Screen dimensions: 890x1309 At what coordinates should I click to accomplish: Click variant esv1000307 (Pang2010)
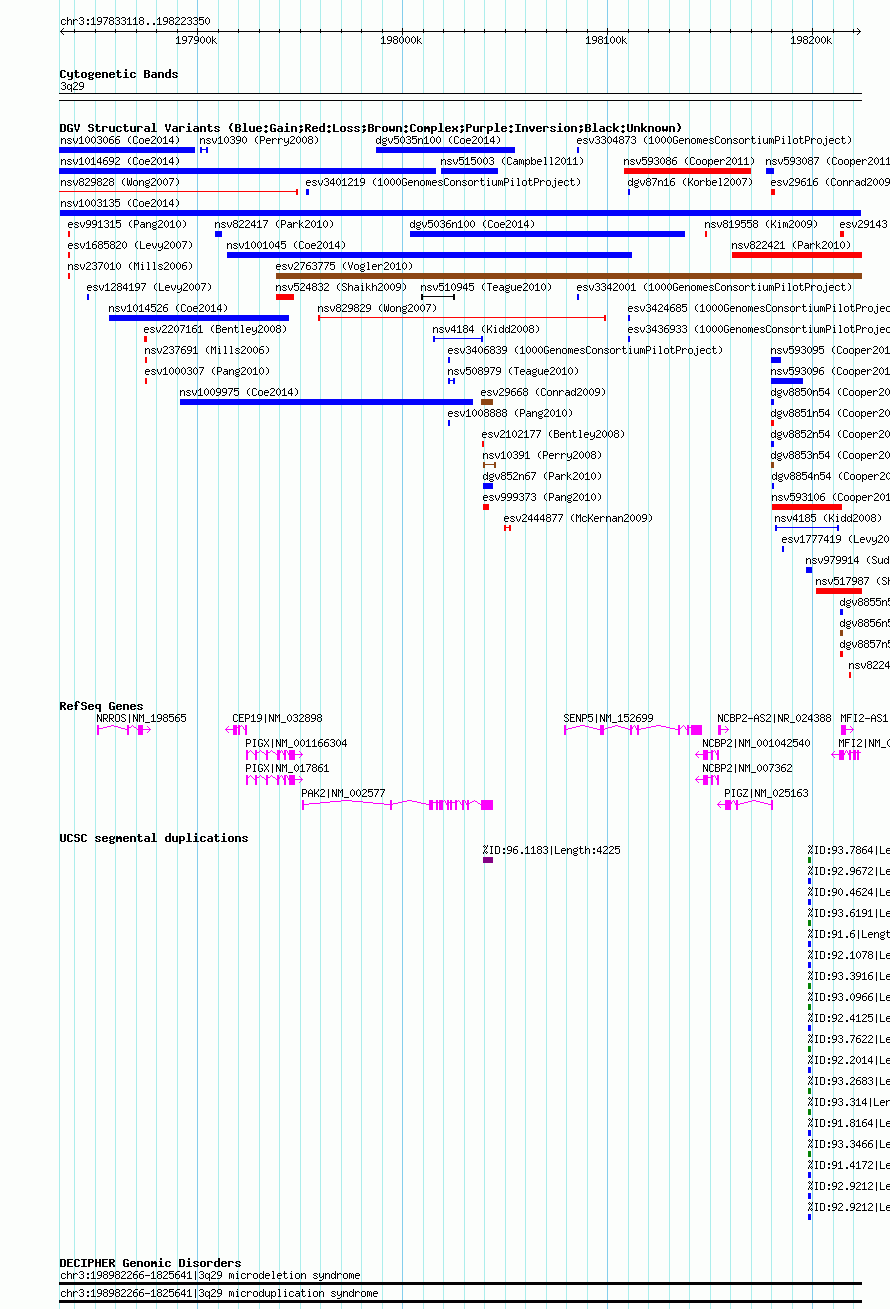click(207, 371)
